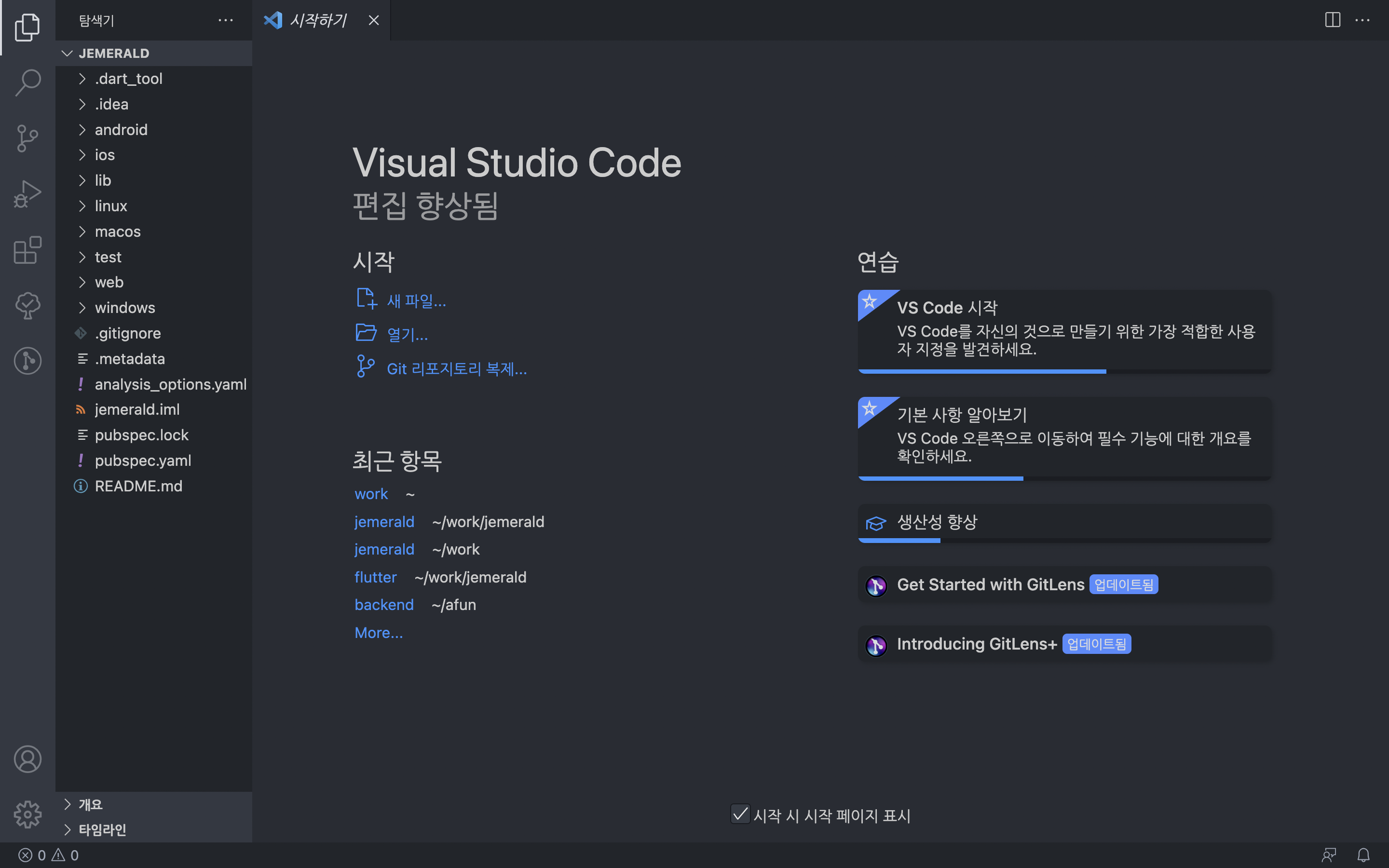
Task: Open pubspec.yaml in the explorer
Action: (x=143, y=461)
